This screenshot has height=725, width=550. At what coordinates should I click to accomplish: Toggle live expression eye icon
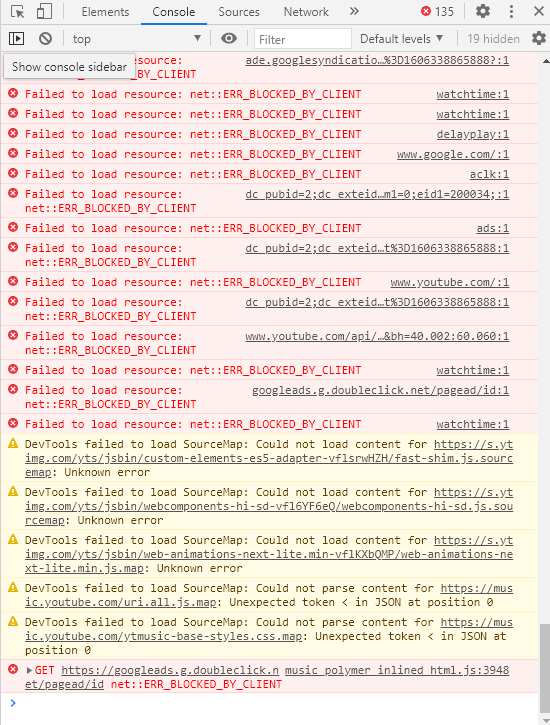click(229, 38)
